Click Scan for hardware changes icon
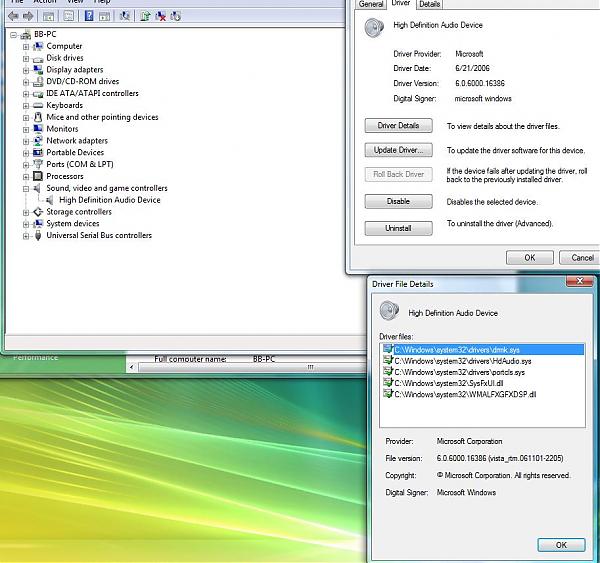The height and width of the screenshot is (563, 600). (125, 16)
